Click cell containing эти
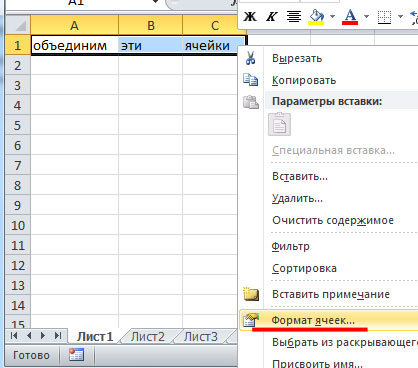The image size is (418, 368). click(150, 45)
